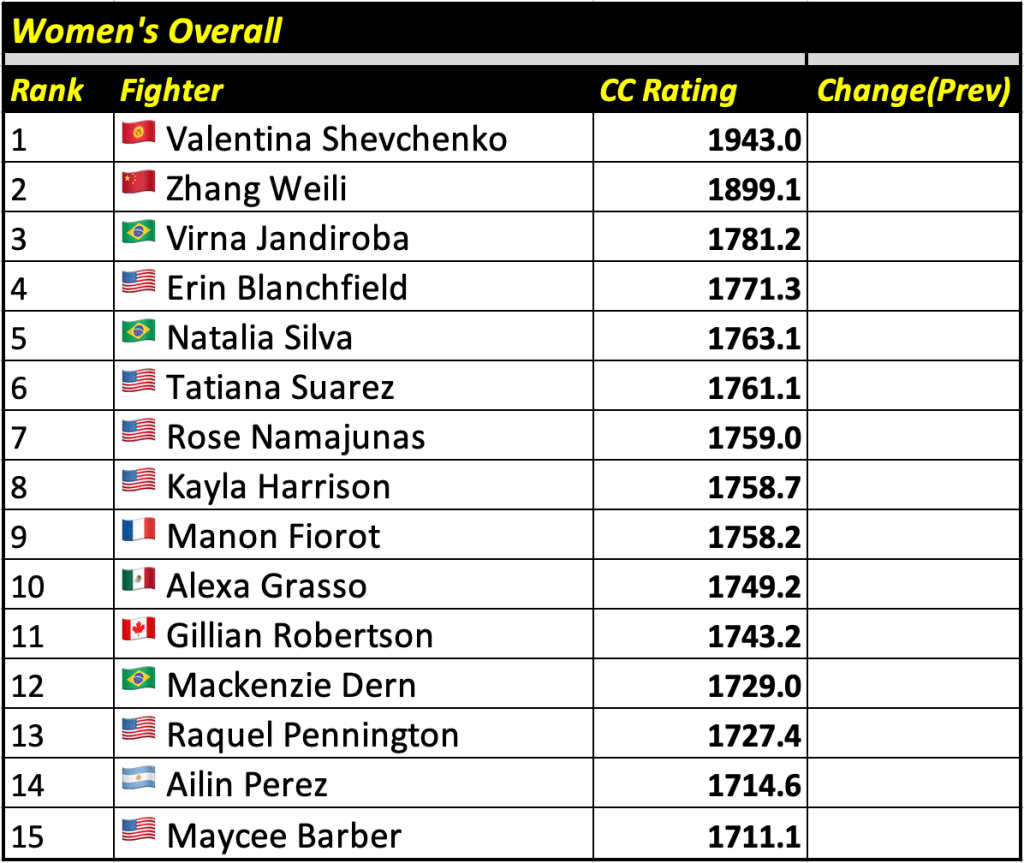Select the CC Rating column header

pyautogui.click(x=668, y=91)
